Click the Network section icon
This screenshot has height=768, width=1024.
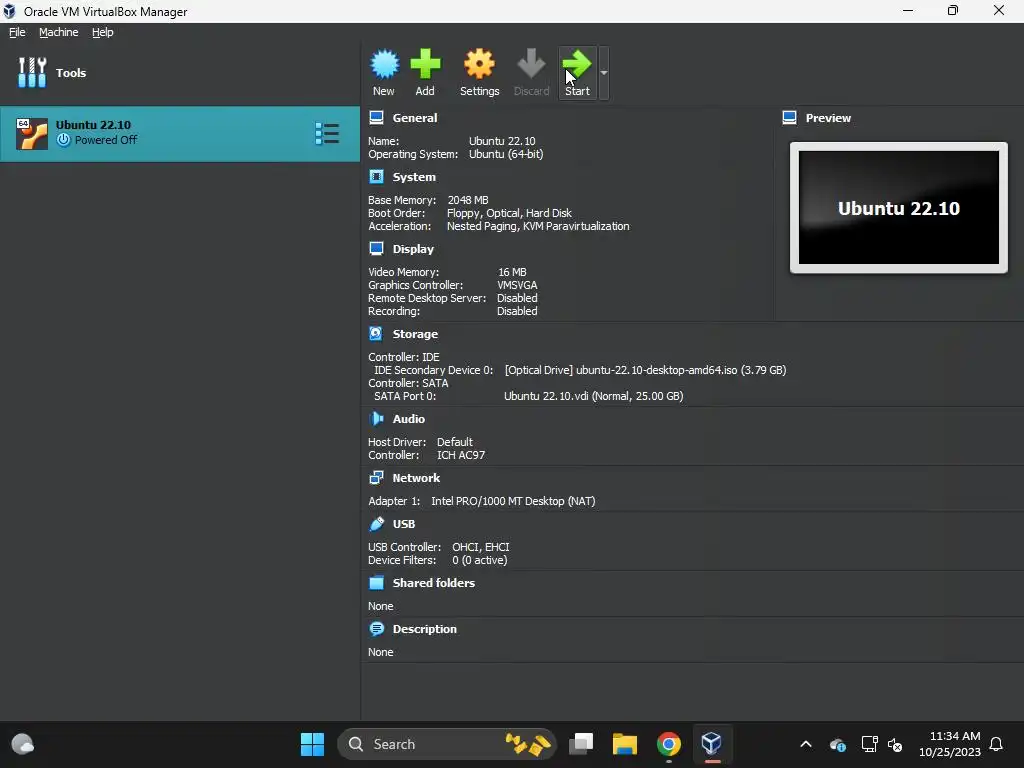(x=376, y=477)
